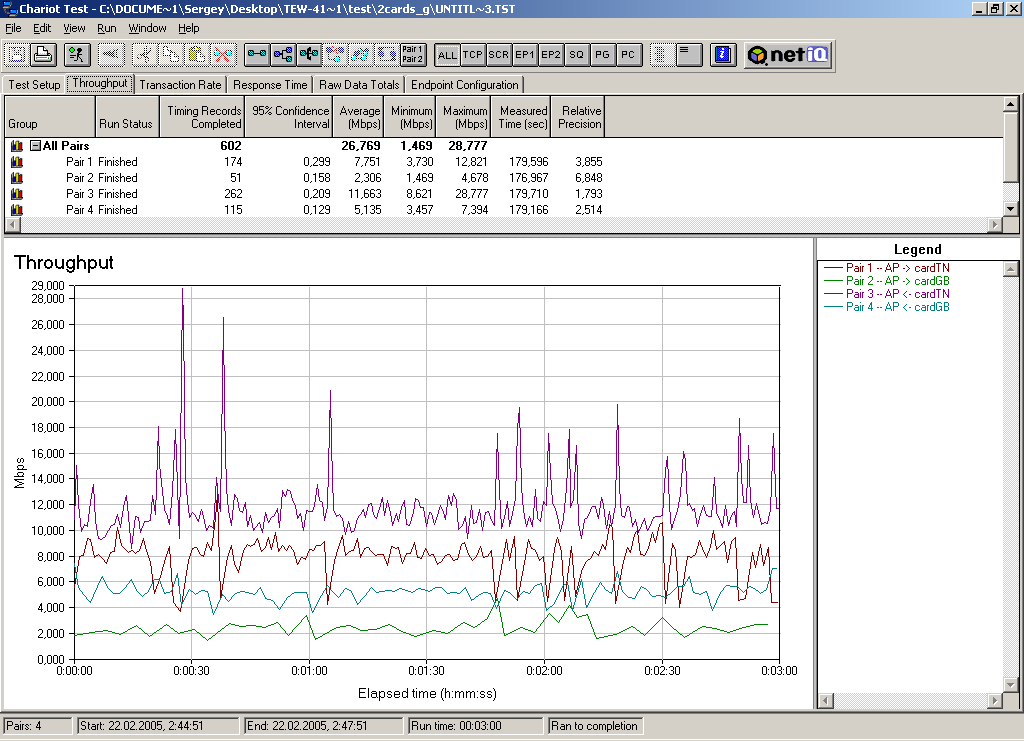Click the Add Pair toolbar icon
The image size is (1024, 741).
[x=257, y=55]
